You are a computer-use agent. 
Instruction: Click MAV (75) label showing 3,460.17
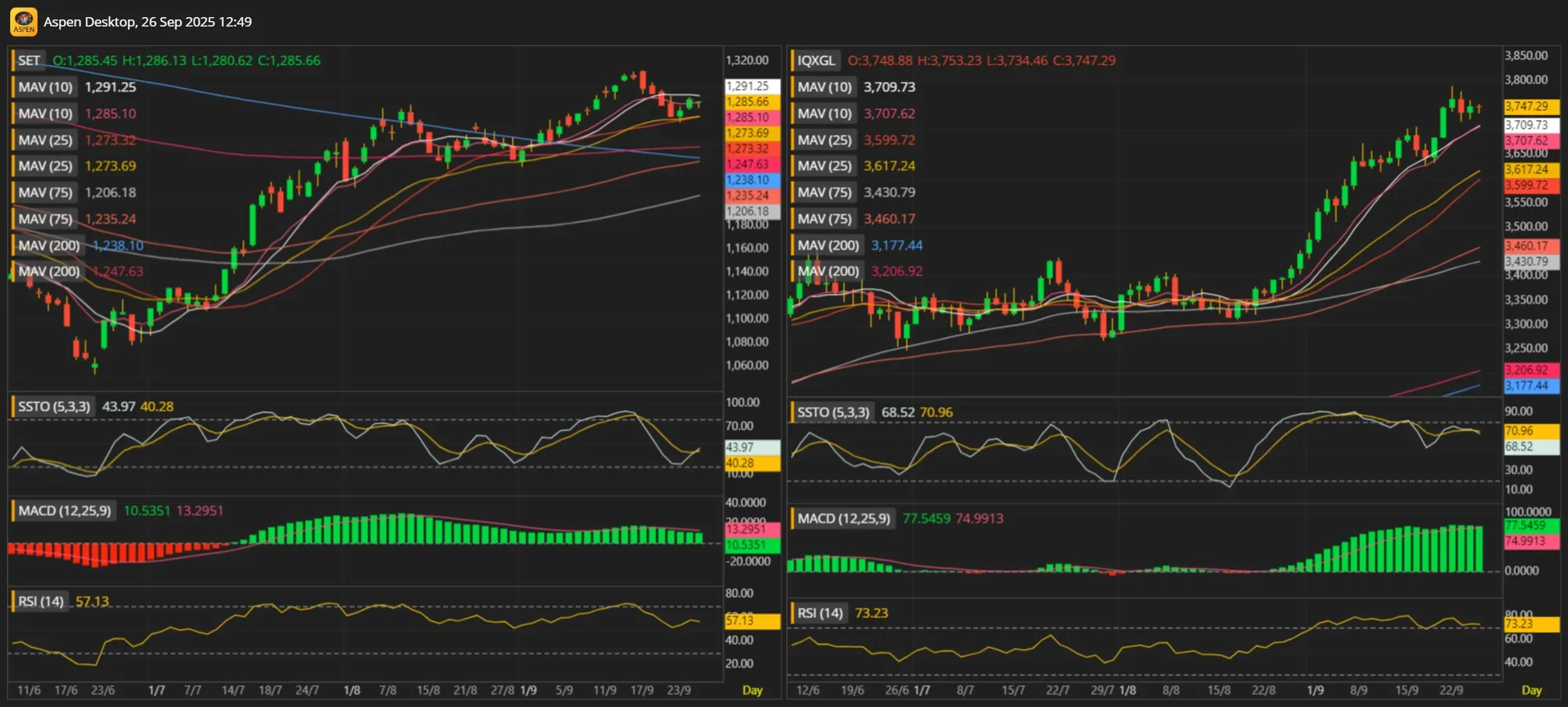coord(825,219)
